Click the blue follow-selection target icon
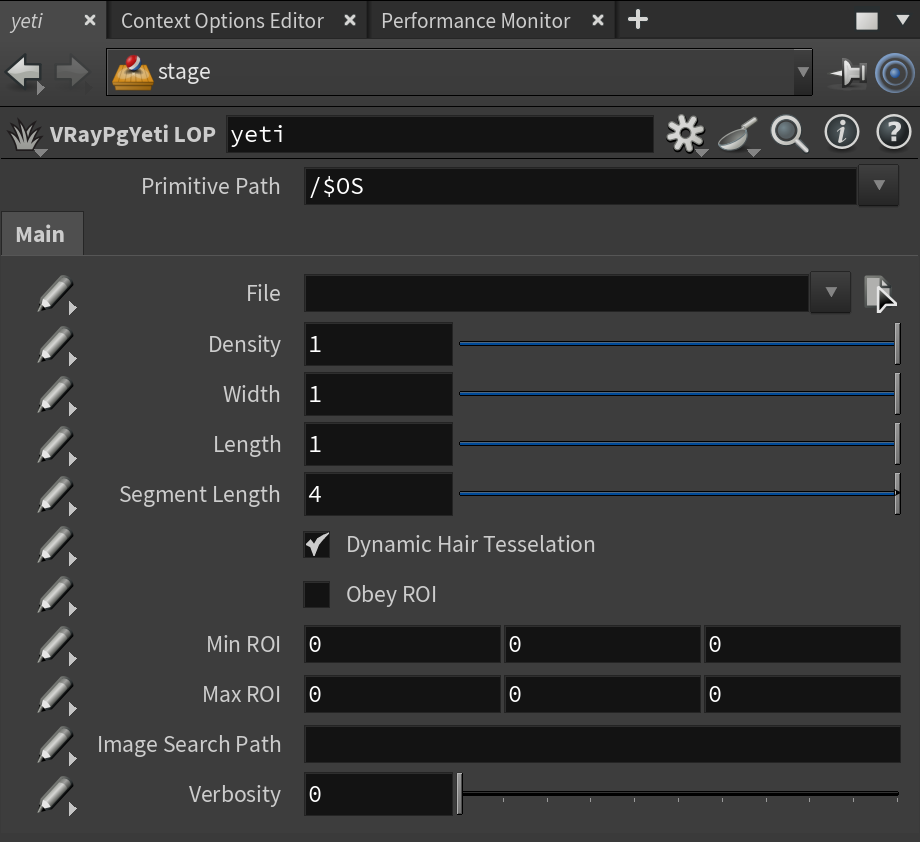The image size is (920, 842). [x=894, y=73]
